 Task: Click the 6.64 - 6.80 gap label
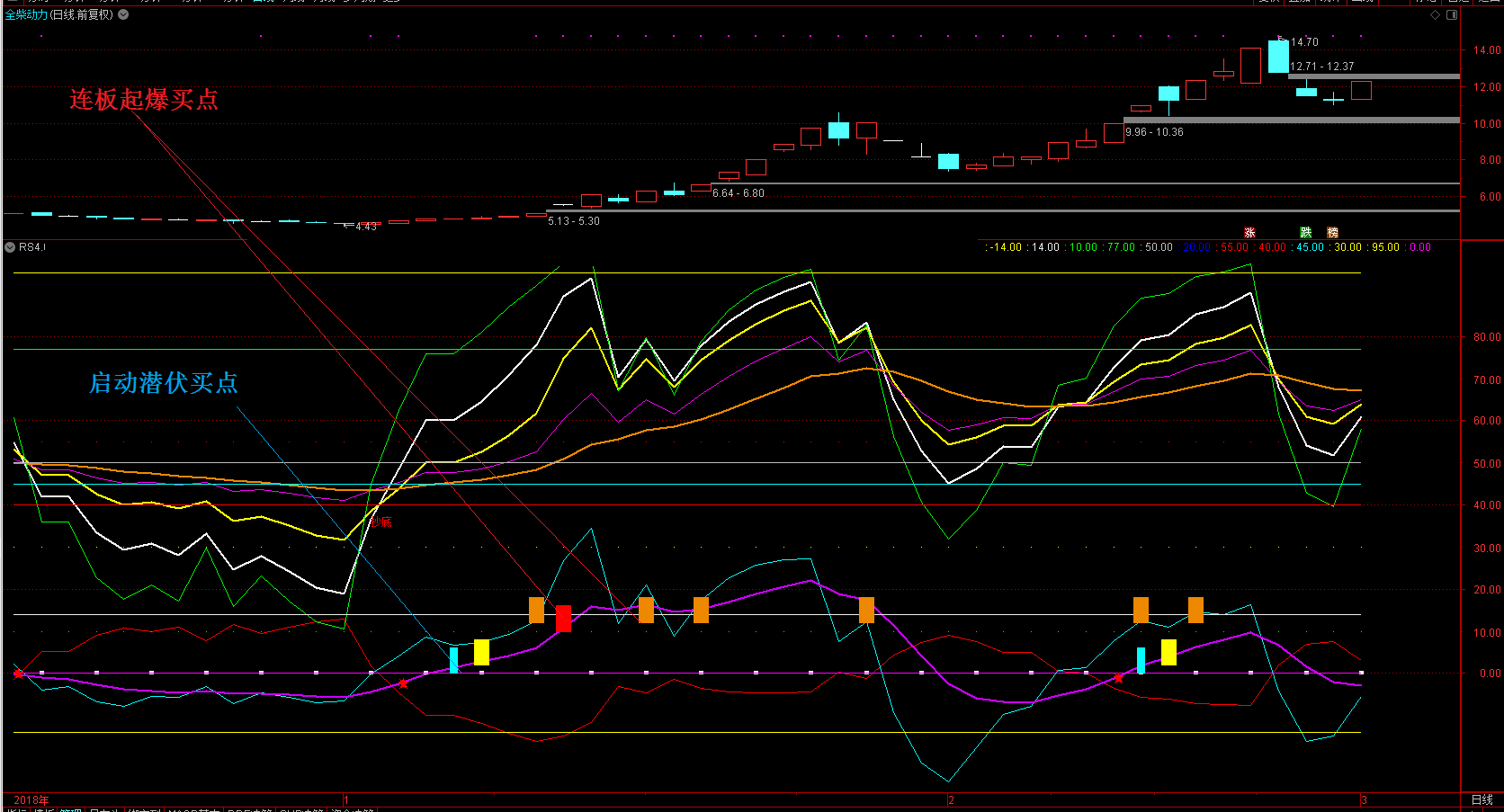click(739, 193)
